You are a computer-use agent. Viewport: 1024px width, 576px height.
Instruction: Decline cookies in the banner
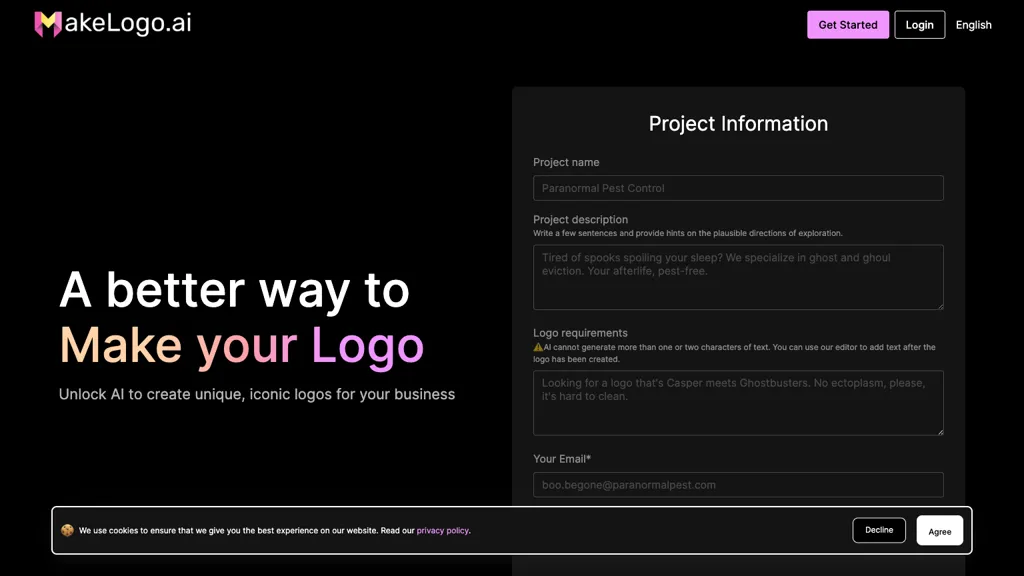pos(879,530)
